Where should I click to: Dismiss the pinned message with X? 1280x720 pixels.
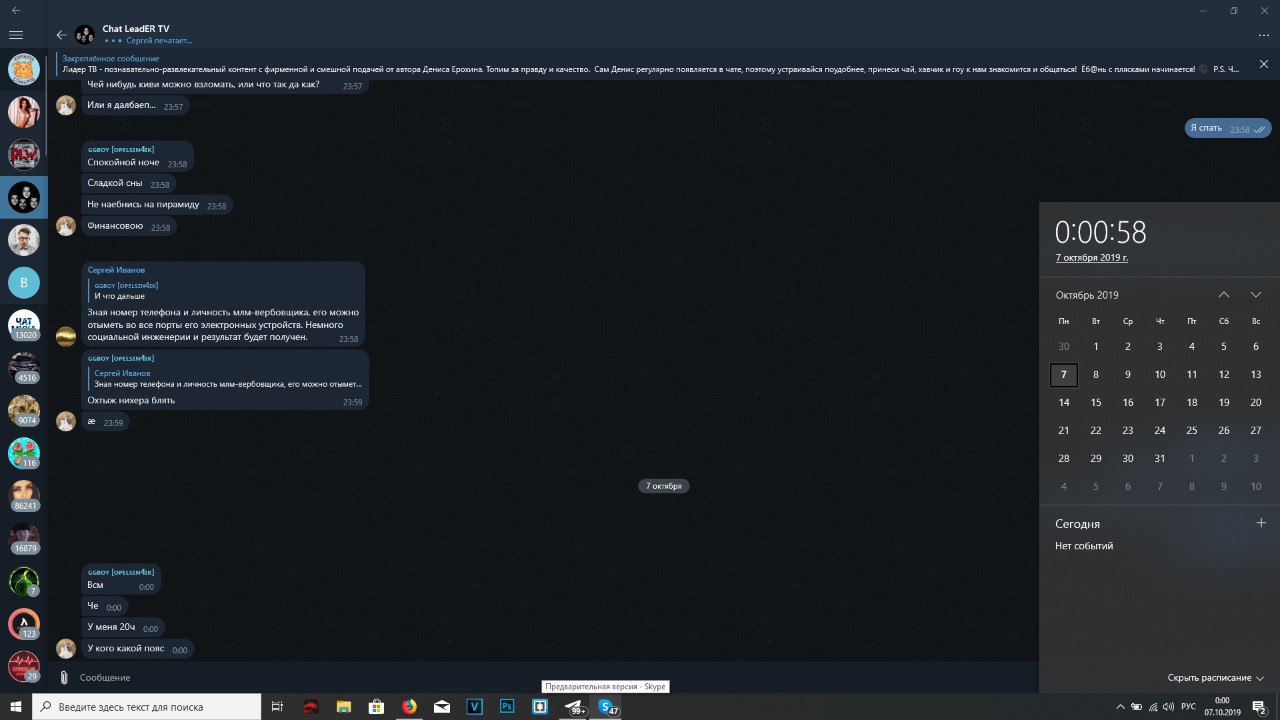coord(1263,64)
